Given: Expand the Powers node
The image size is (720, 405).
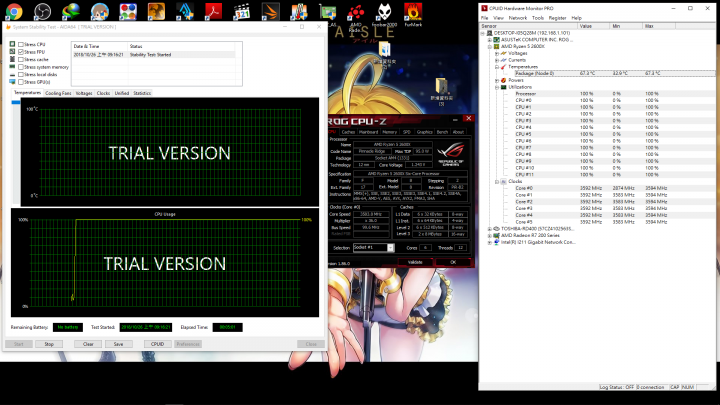Looking at the screenshot, I should 496,80.
